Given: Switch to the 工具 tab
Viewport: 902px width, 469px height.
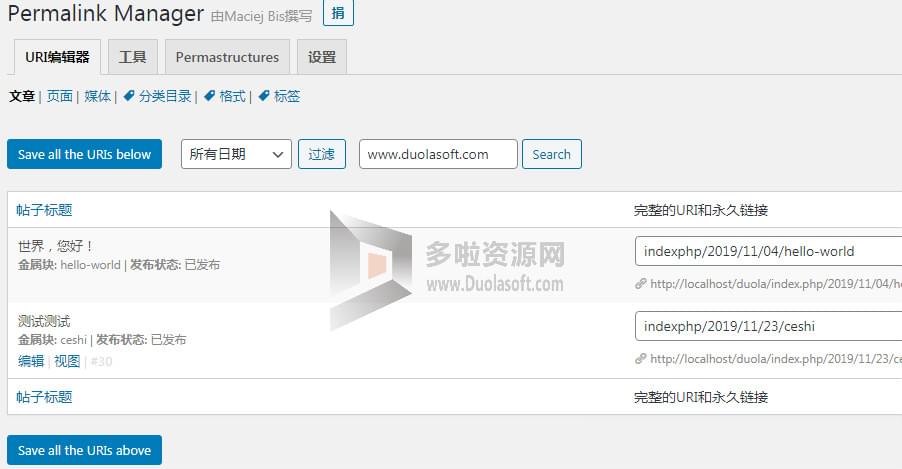Looking at the screenshot, I should tap(132, 57).
